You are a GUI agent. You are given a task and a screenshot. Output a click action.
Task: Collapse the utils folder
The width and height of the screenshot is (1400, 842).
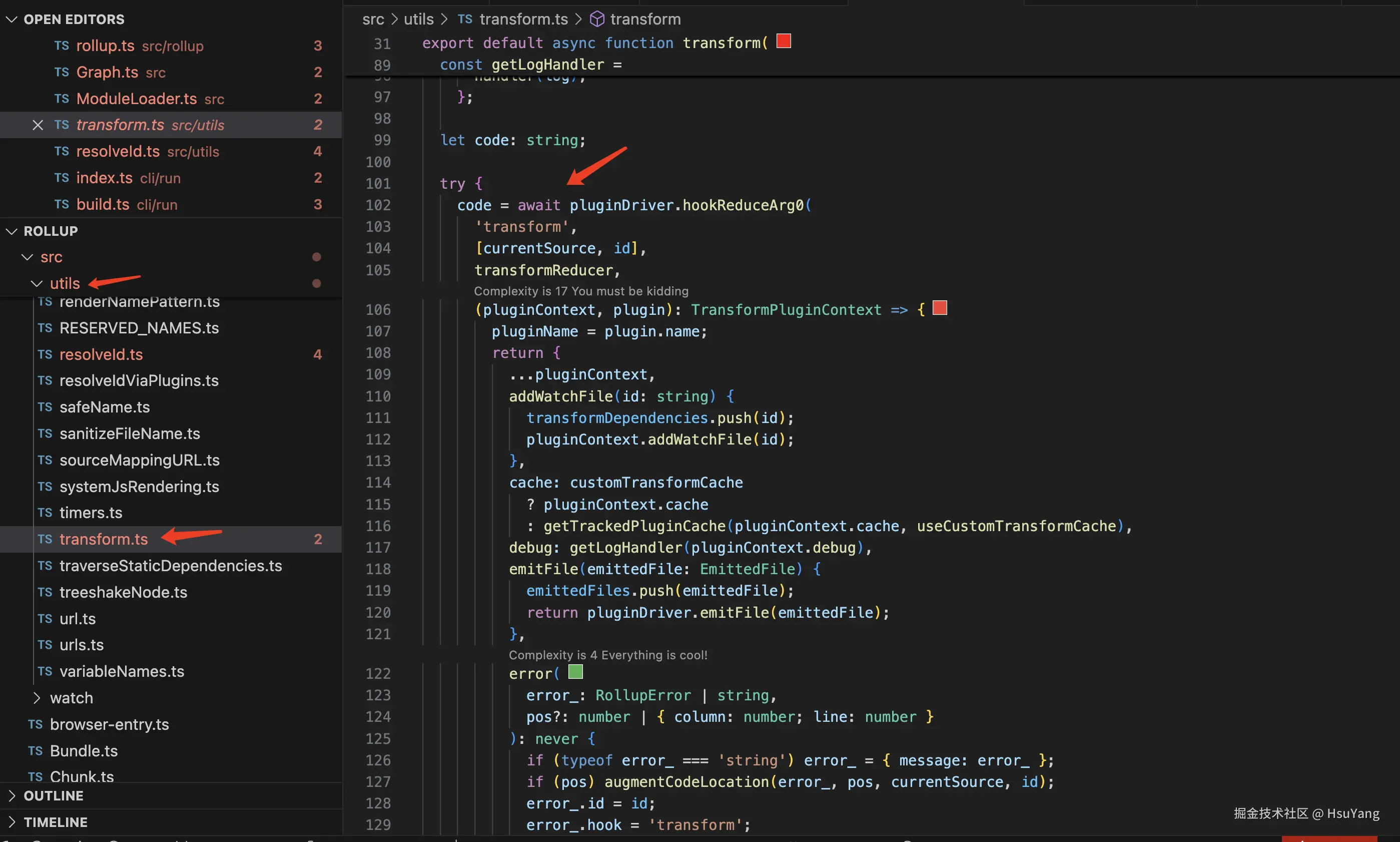(x=37, y=283)
